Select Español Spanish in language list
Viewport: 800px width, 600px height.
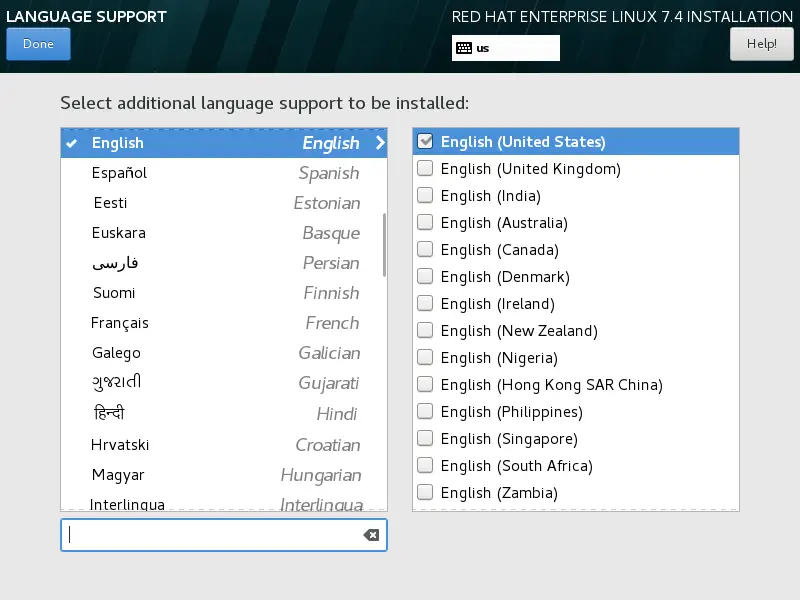[224, 173]
